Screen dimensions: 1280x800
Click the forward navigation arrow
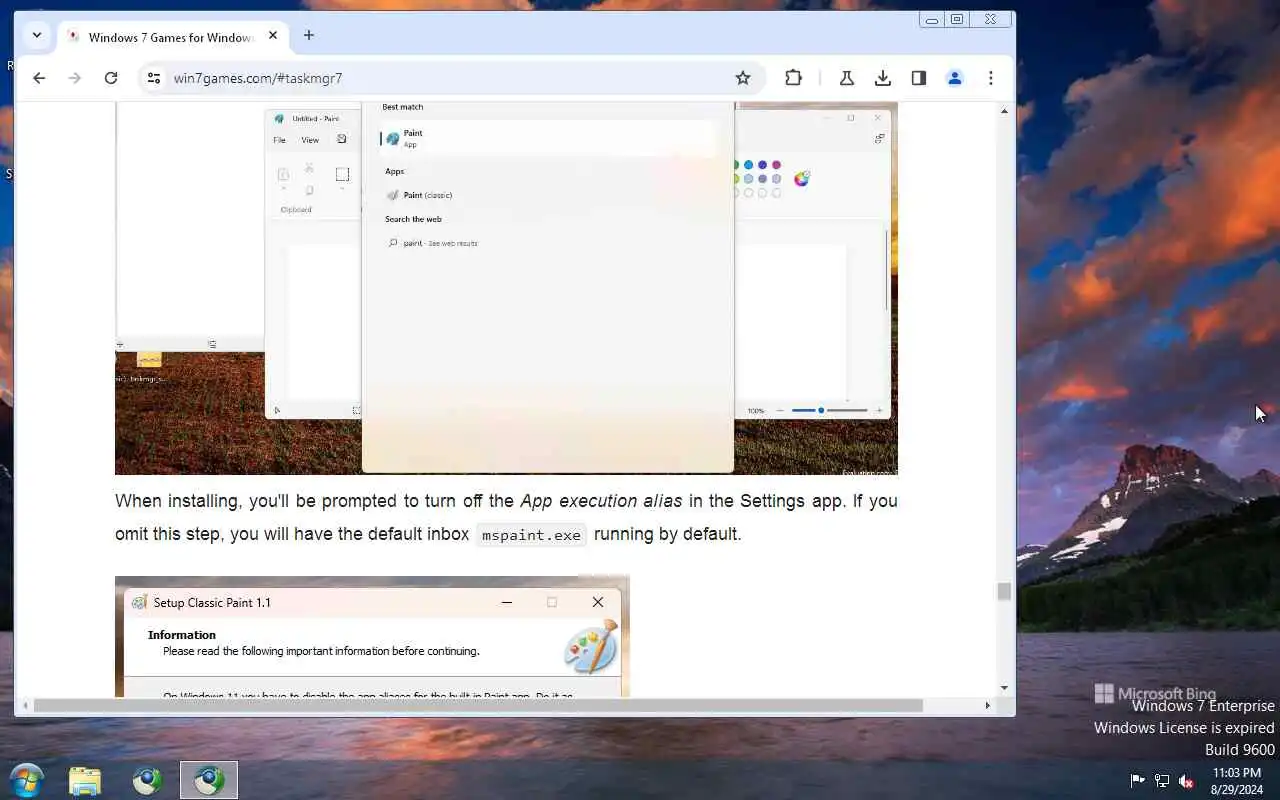[75, 78]
